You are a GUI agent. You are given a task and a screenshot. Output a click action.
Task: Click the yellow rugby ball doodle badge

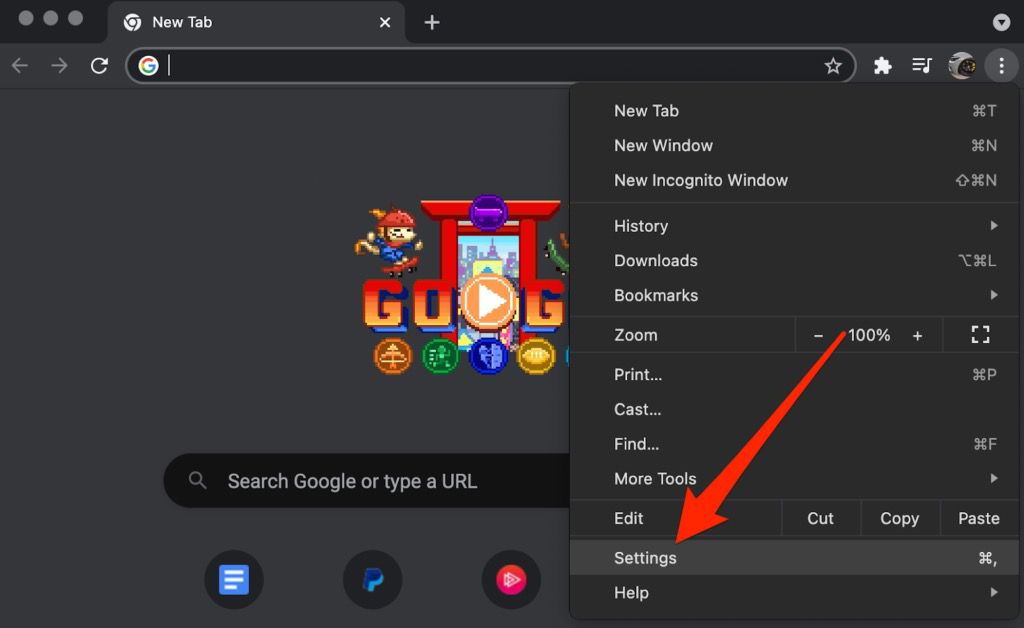pyautogui.click(x=536, y=356)
